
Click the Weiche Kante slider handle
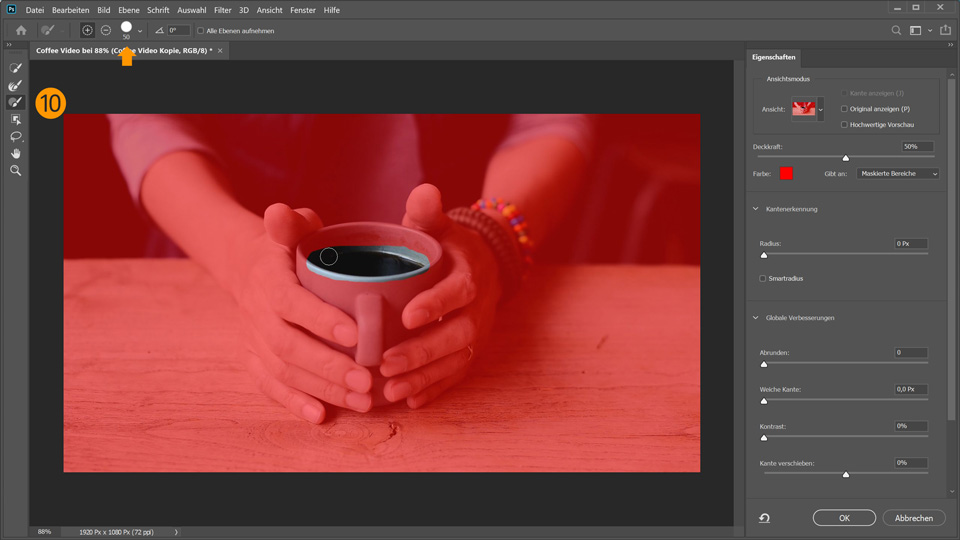coord(763,400)
